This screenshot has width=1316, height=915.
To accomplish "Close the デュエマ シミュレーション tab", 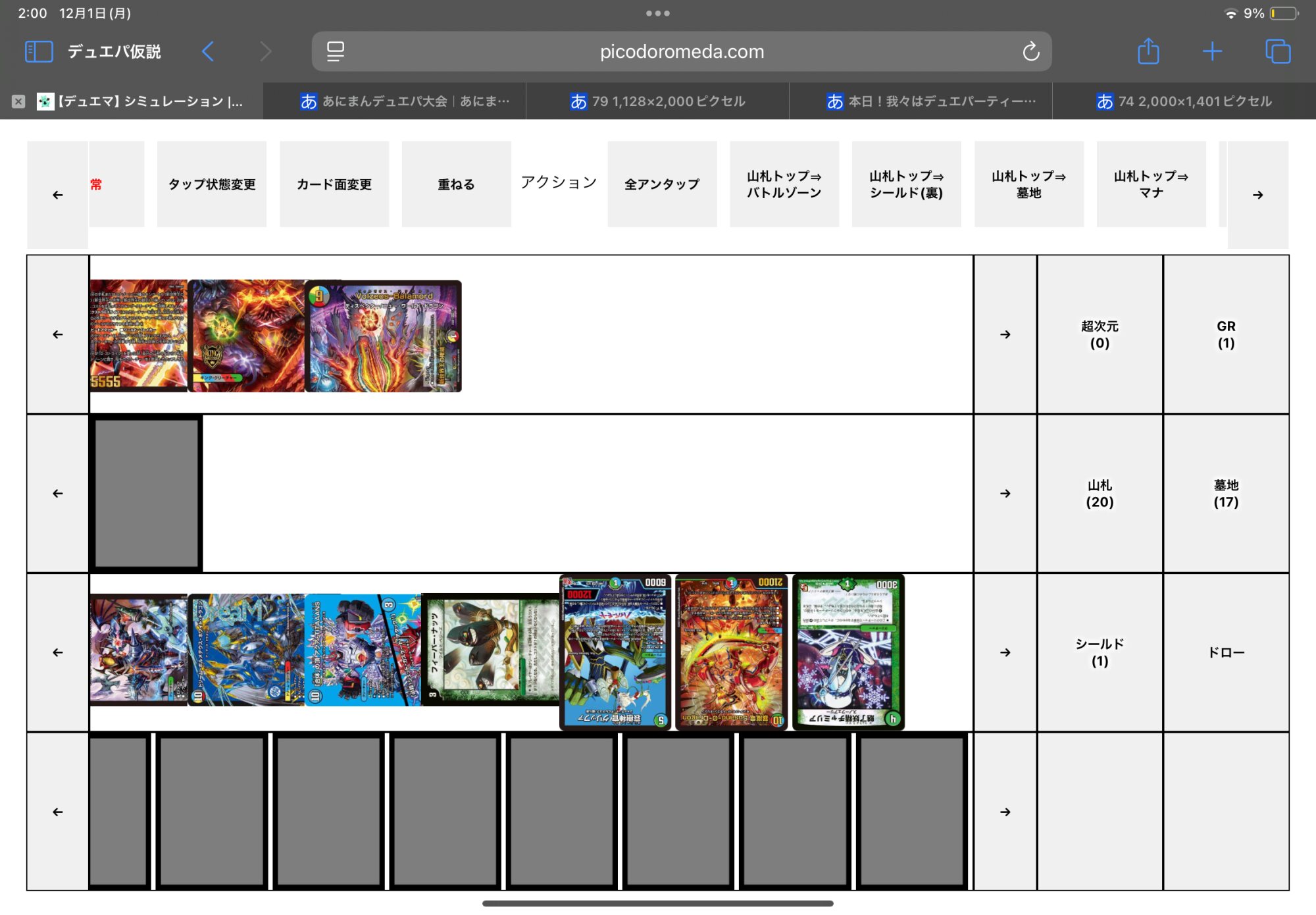I will (18, 101).
